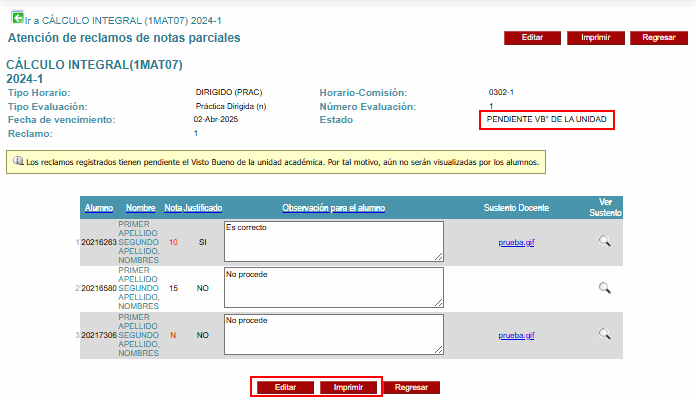Viewport: 696px width, 397px height.
Task: Click the PENDIENTE VB° DE LA UNIDAD status
Action: click(x=546, y=119)
